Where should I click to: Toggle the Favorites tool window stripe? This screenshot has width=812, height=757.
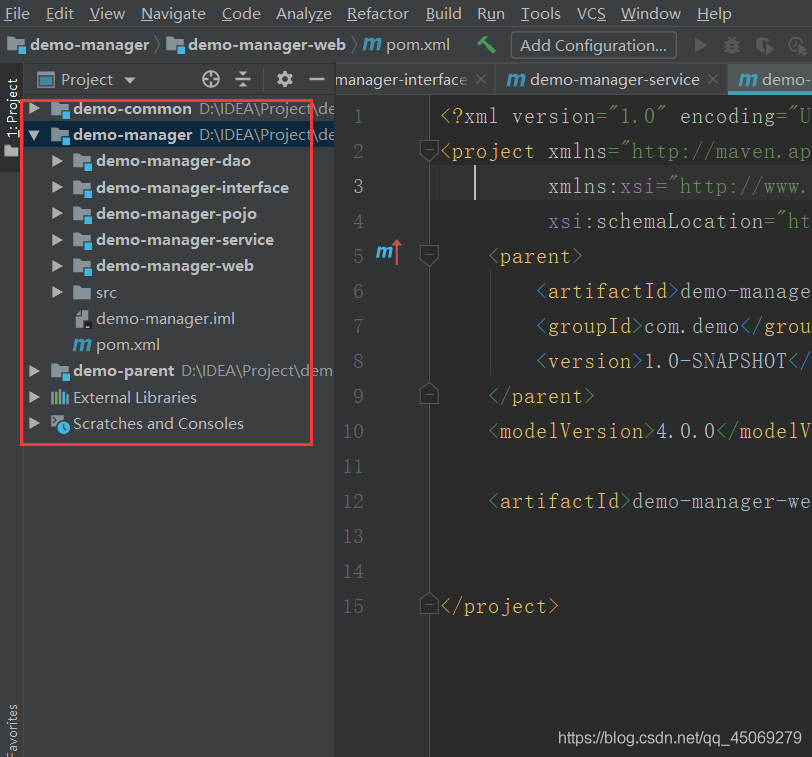12,730
